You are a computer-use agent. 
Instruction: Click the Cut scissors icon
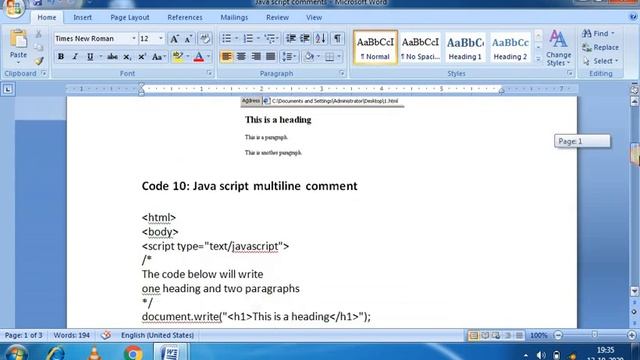[x=38, y=34]
